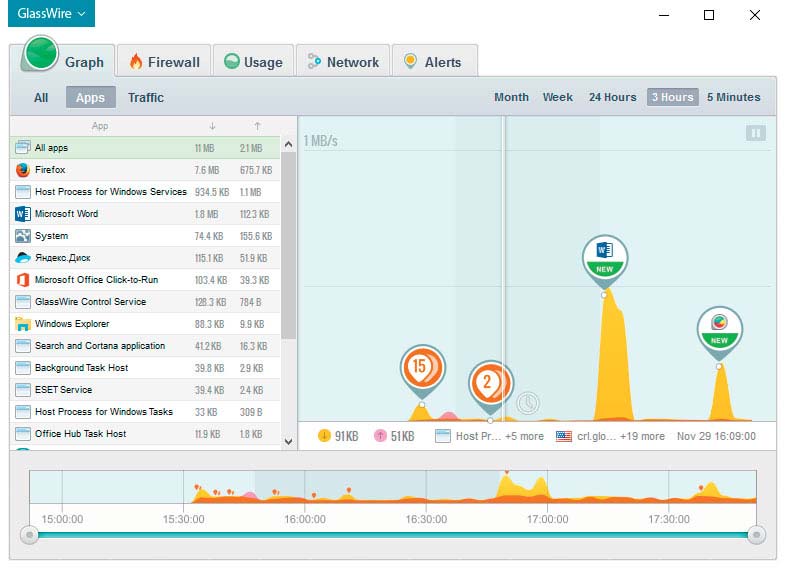The image size is (785, 569).
Task: Click All apps download total 11 MB
Action: click(204, 148)
